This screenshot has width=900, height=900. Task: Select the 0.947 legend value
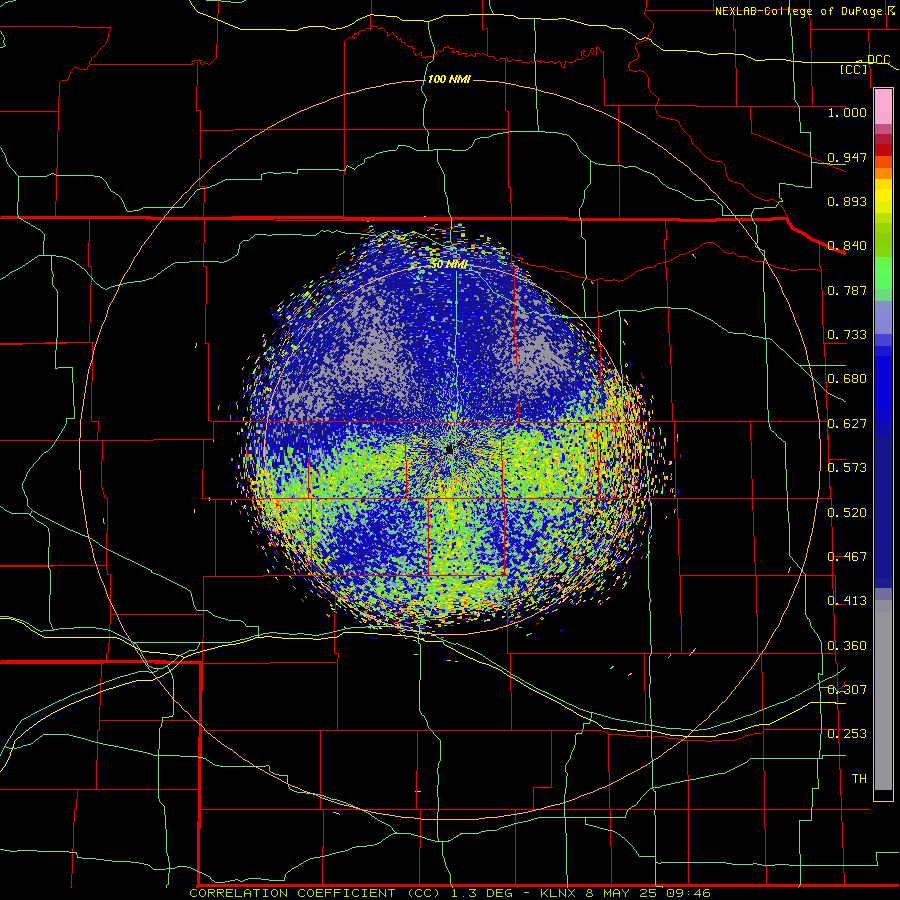click(x=847, y=157)
